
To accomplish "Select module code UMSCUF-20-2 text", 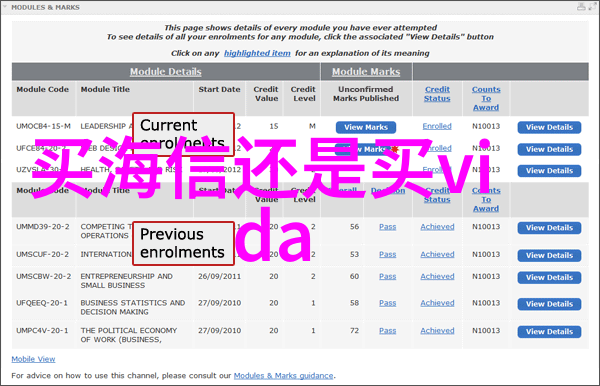I will click(x=42, y=254).
